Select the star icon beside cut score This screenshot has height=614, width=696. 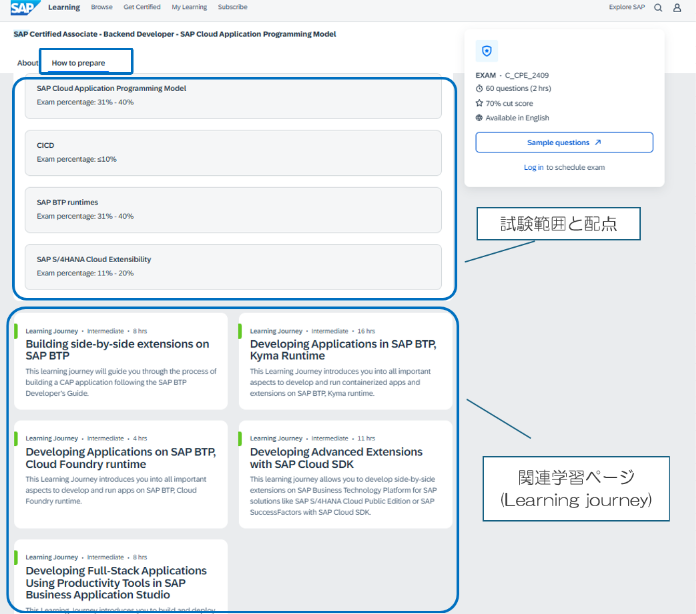[x=479, y=103]
